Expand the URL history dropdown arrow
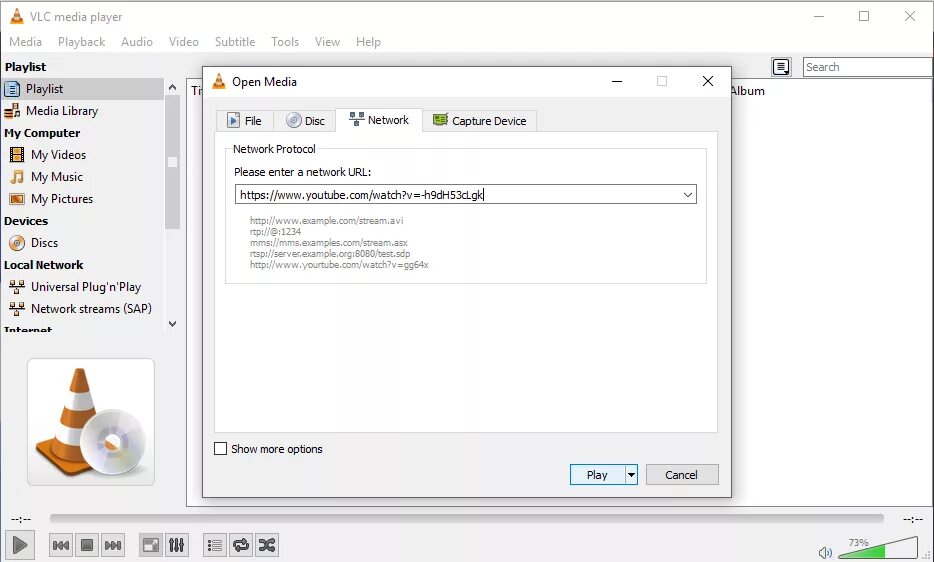This screenshot has height=562, width=934. point(688,195)
